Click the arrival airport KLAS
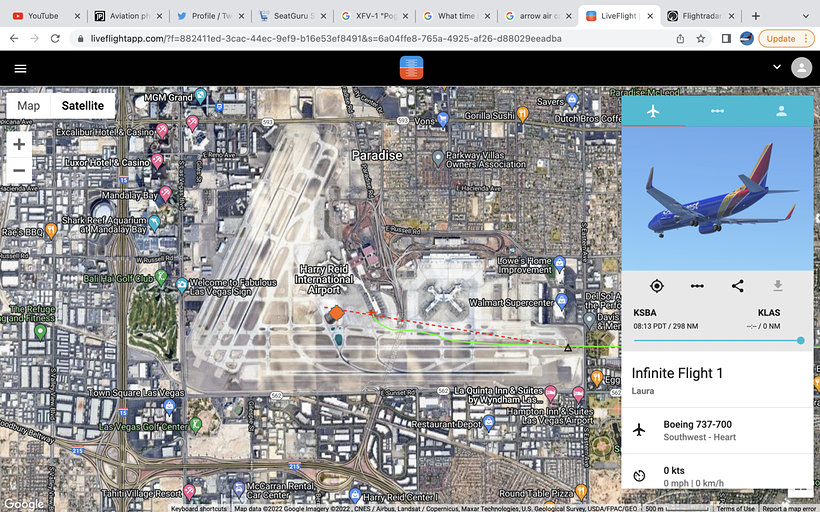820x512 pixels. coord(769,313)
